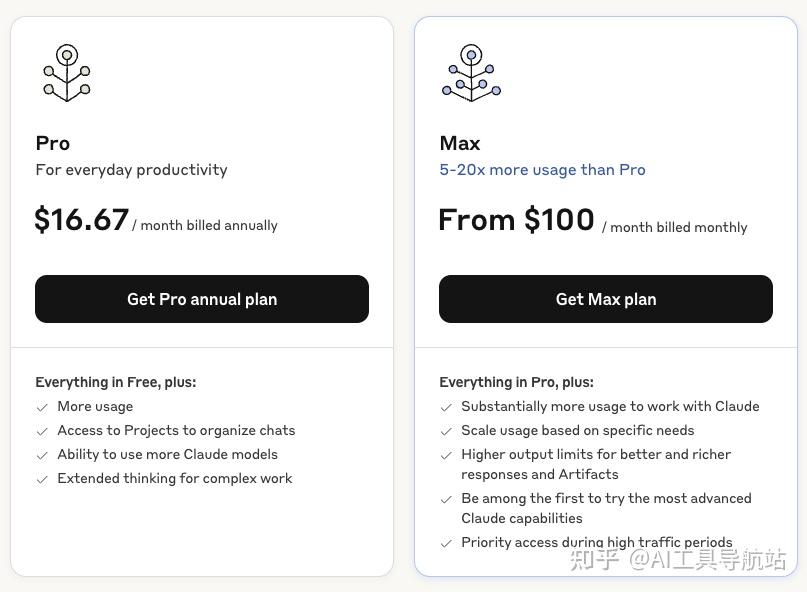Viewport: 807px width, 592px height.
Task: Click checkmark beside Priority access feature
Action: 446,543
